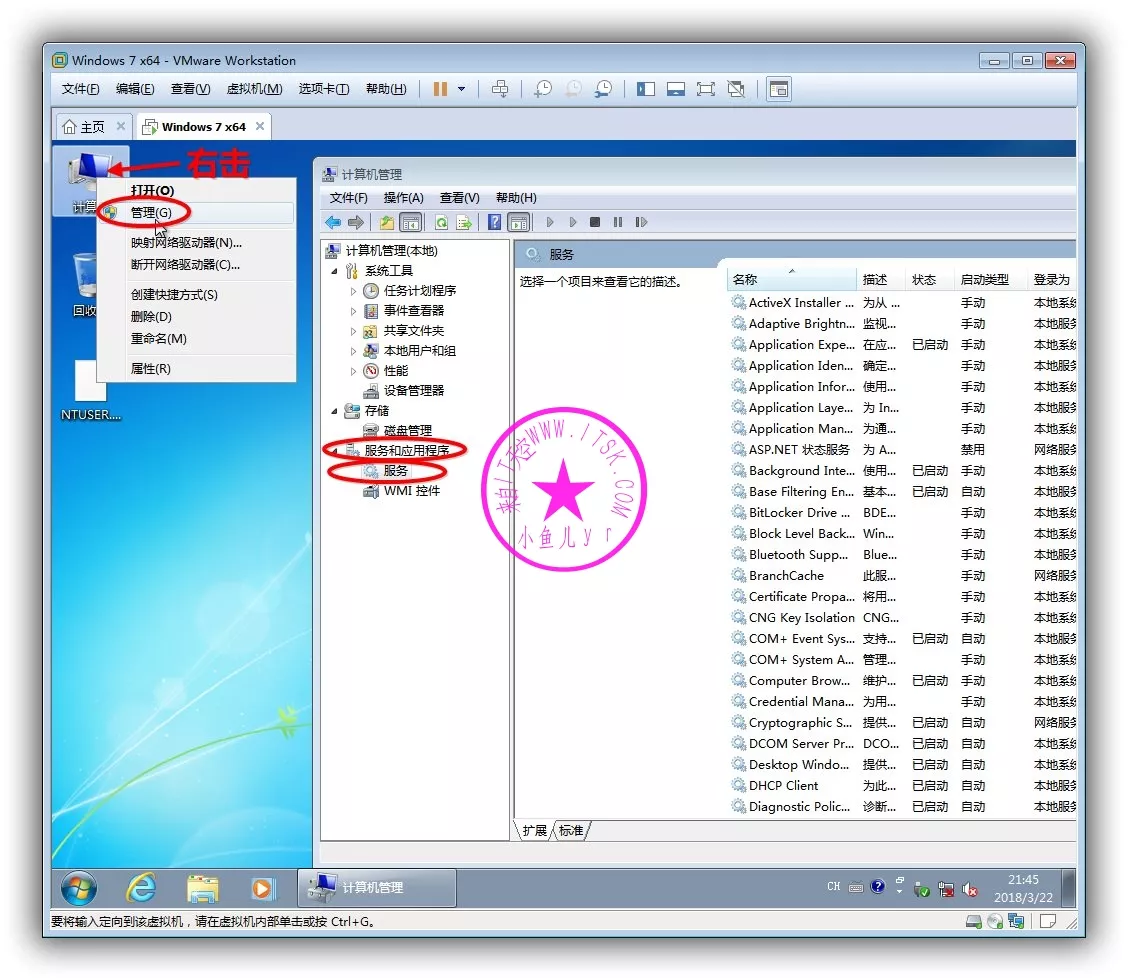Expand the 任务计划程序 tree node
This screenshot has width=1128, height=980.
pyautogui.click(x=353, y=291)
